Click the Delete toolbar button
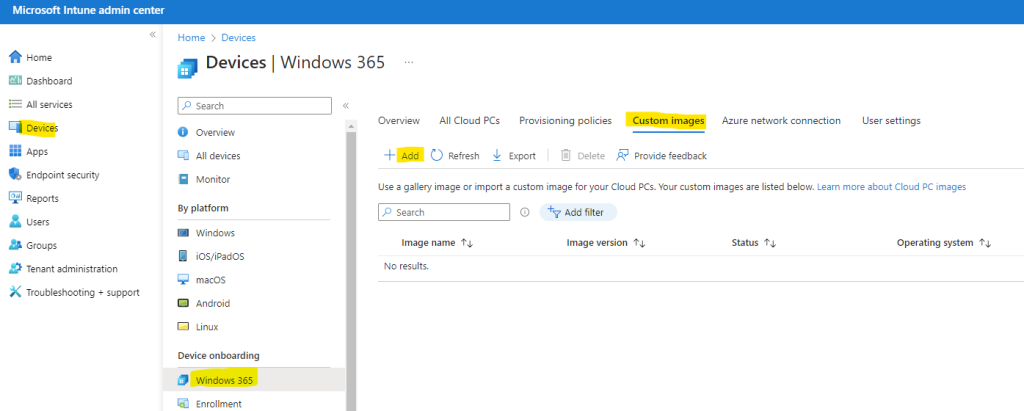 583,156
